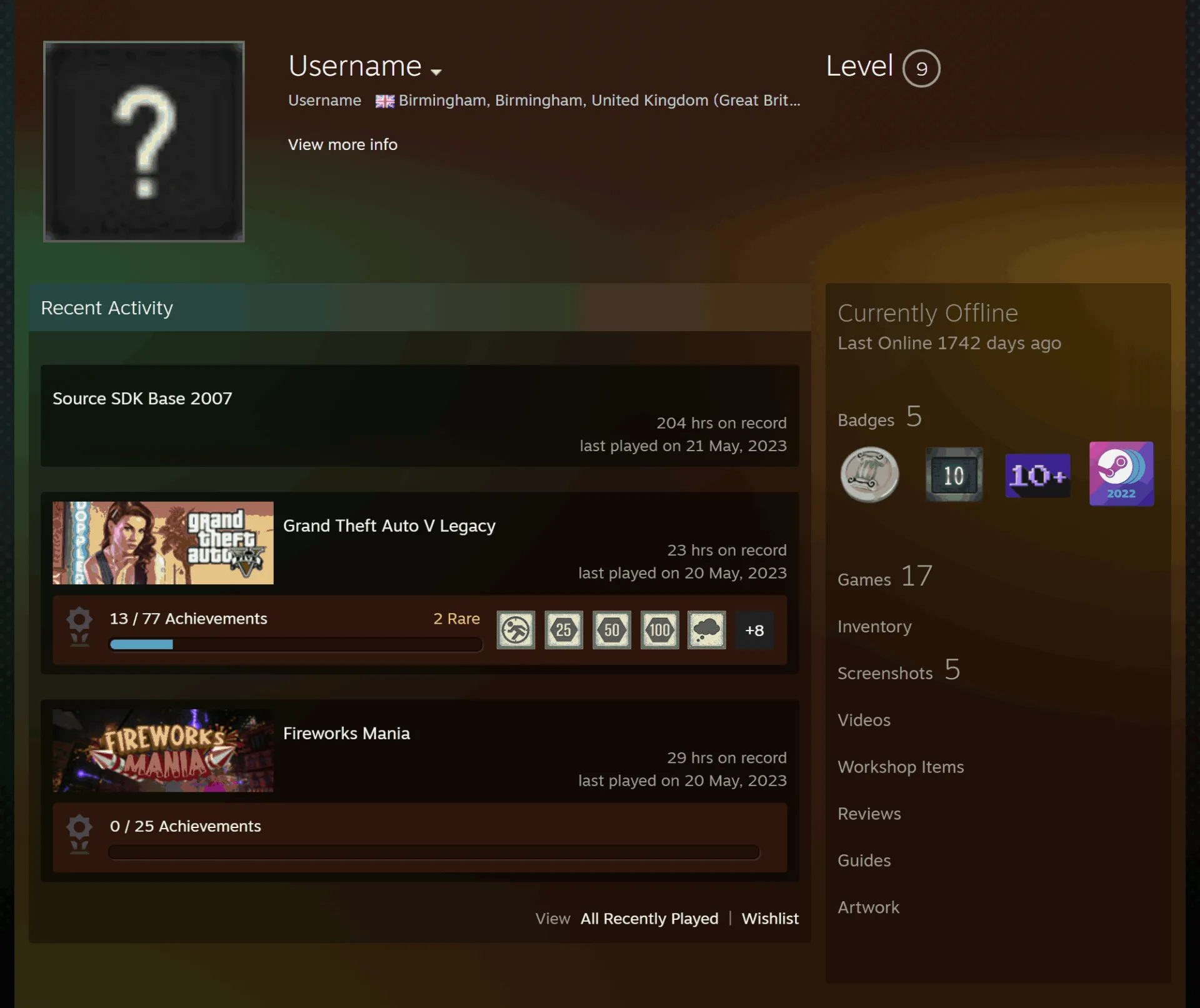Open the Wishlist link
Viewport: 1200px width, 1008px height.
point(770,919)
